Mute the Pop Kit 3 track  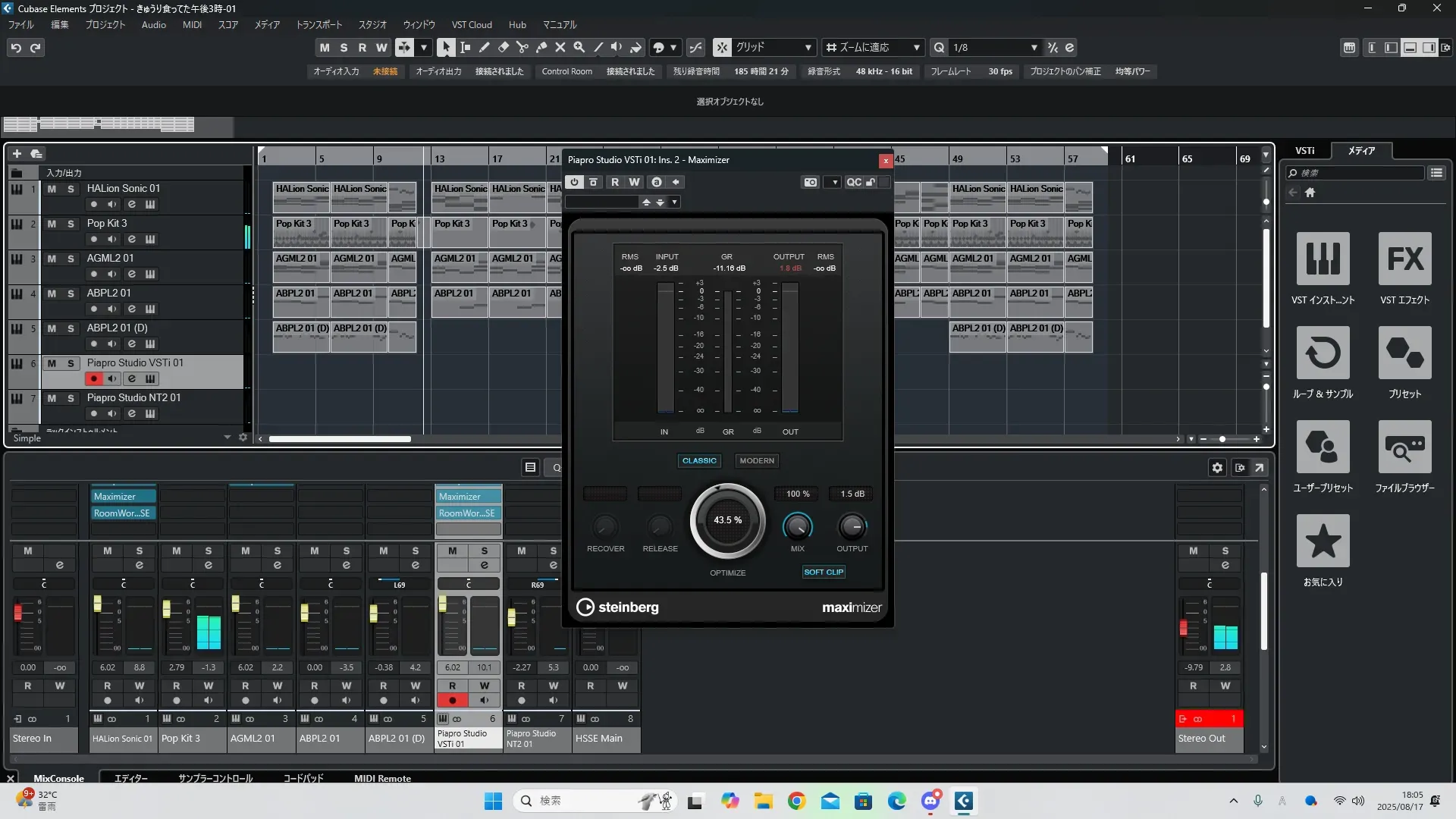click(x=52, y=224)
